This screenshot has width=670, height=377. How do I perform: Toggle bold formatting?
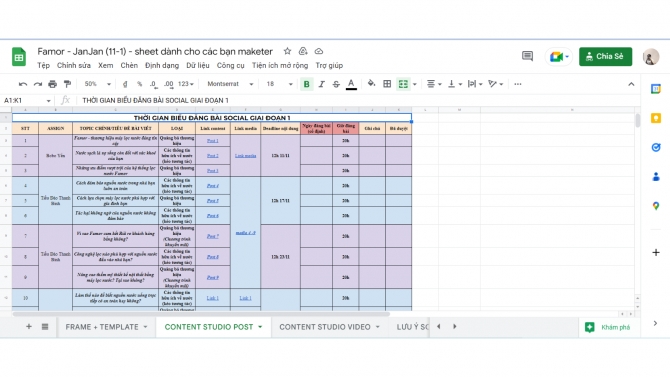[x=306, y=84]
